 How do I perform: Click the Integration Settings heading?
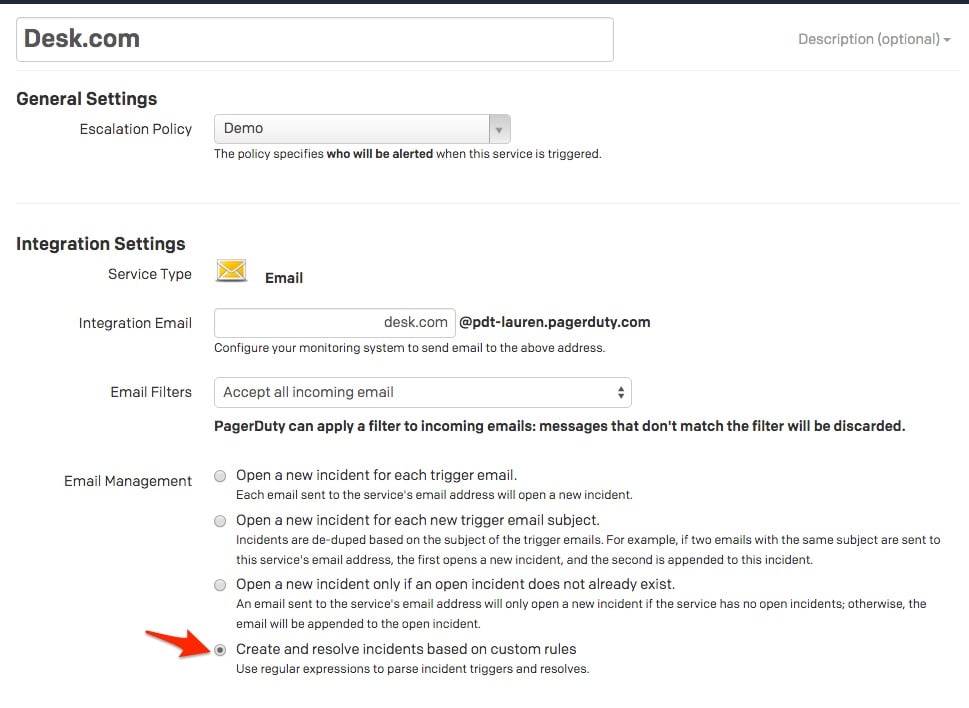(x=101, y=244)
